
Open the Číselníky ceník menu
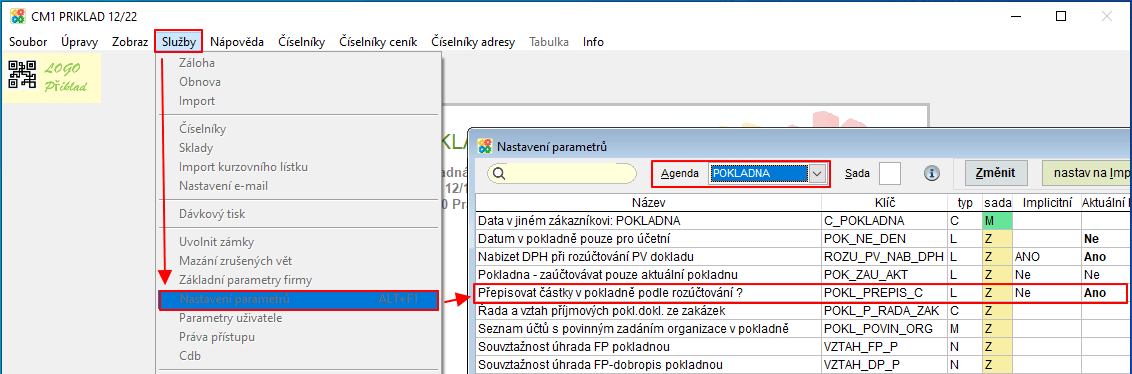[x=378, y=42]
